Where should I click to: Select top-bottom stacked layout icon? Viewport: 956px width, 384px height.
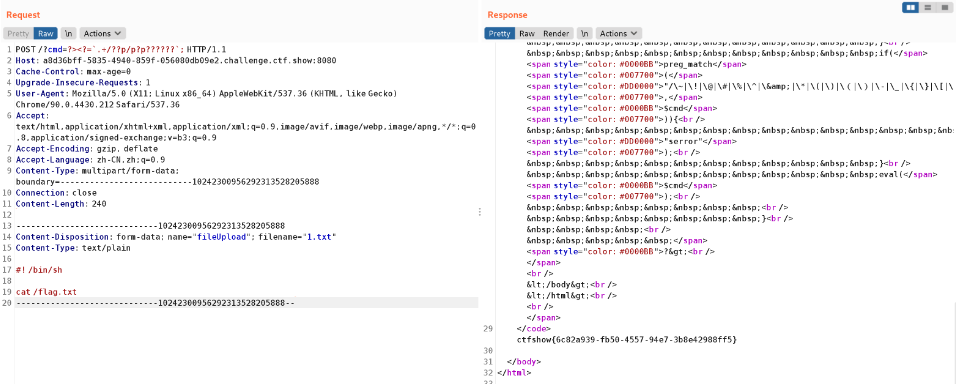coord(928,7)
